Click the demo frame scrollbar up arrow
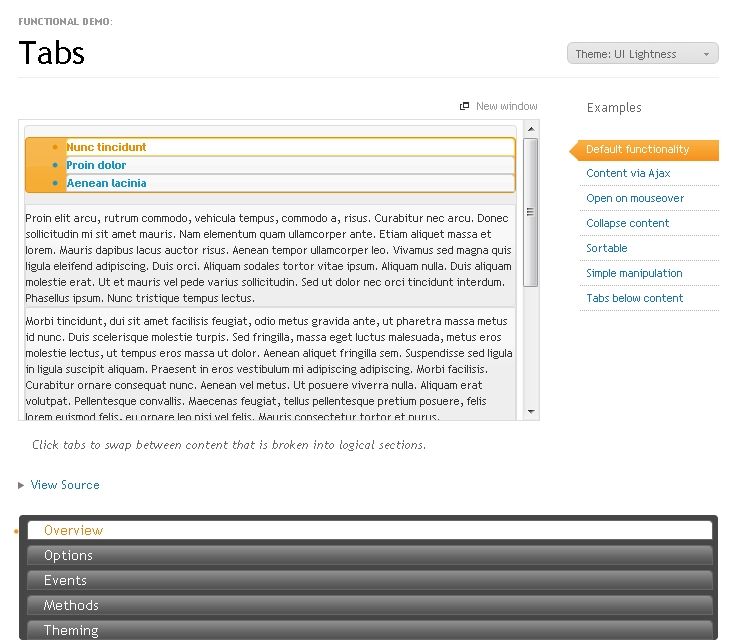This screenshot has width=729, height=644. point(530,129)
